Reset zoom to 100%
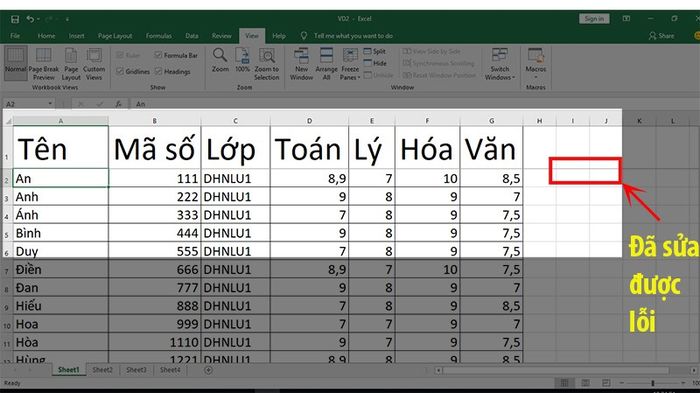The image size is (700, 393). pos(242,60)
